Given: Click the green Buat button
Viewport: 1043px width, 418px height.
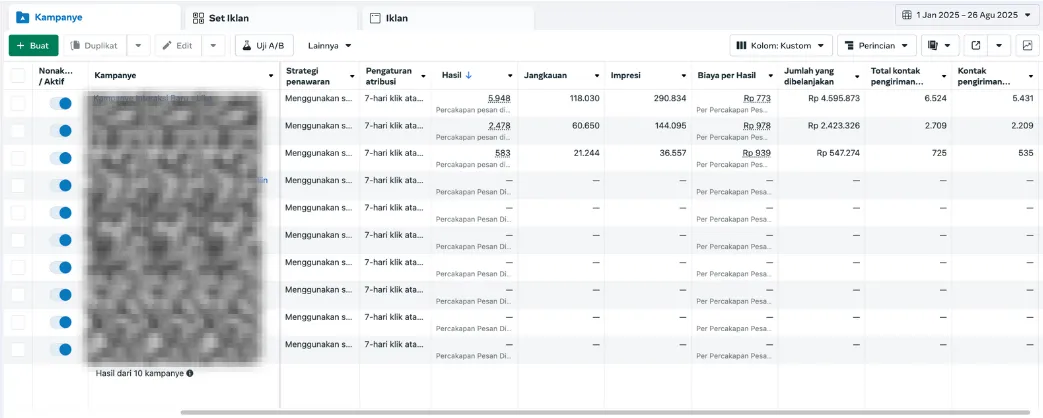Looking at the screenshot, I should pos(33,45).
